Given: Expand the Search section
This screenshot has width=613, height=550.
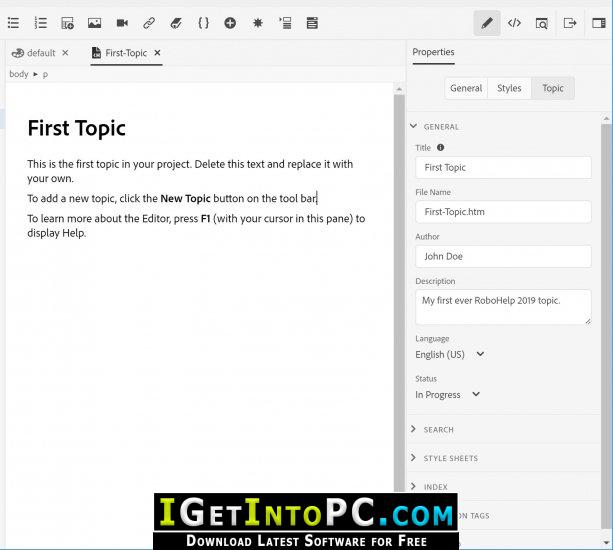Looking at the screenshot, I should point(438,430).
